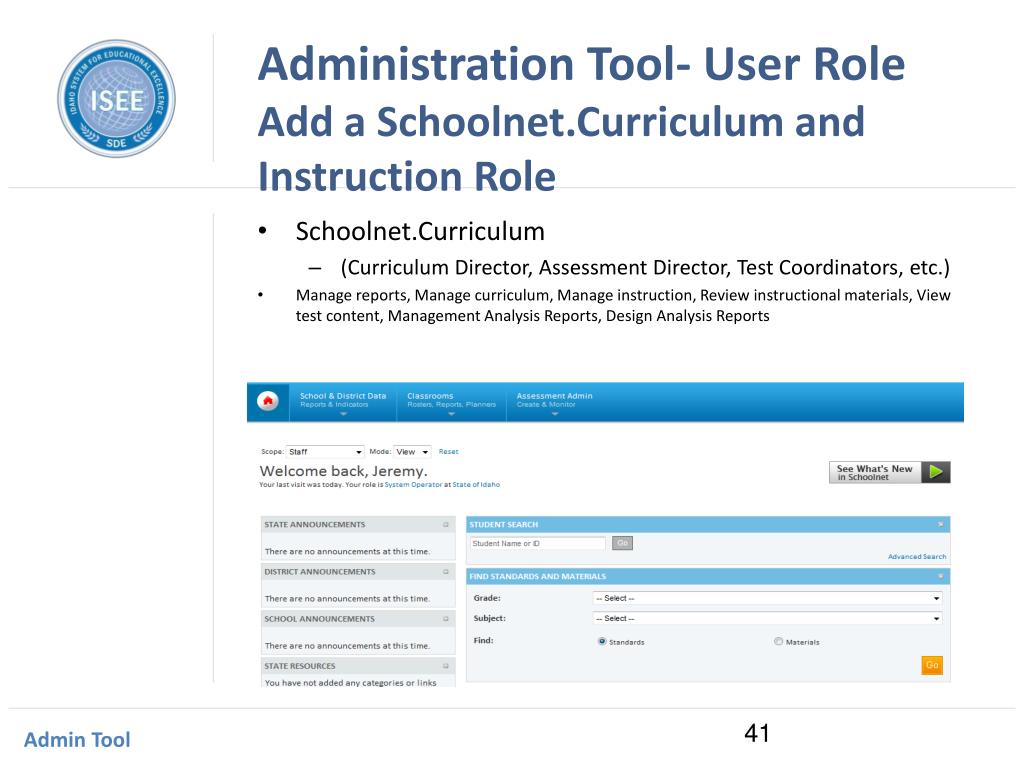1024x768 pixels.
Task: Click the green play arrow for What's New
Action: [936, 472]
